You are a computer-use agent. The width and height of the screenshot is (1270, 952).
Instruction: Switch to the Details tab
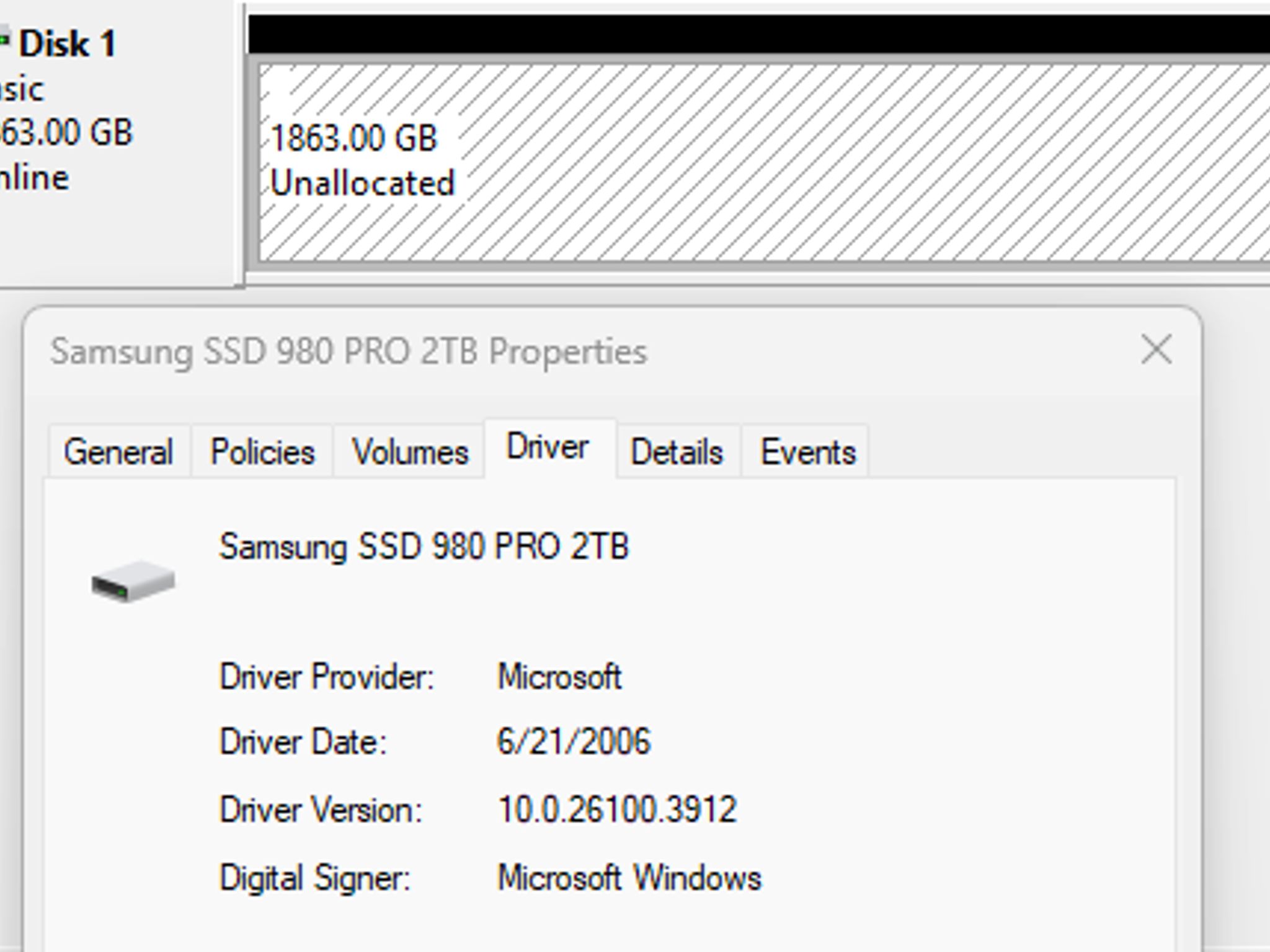(x=677, y=451)
